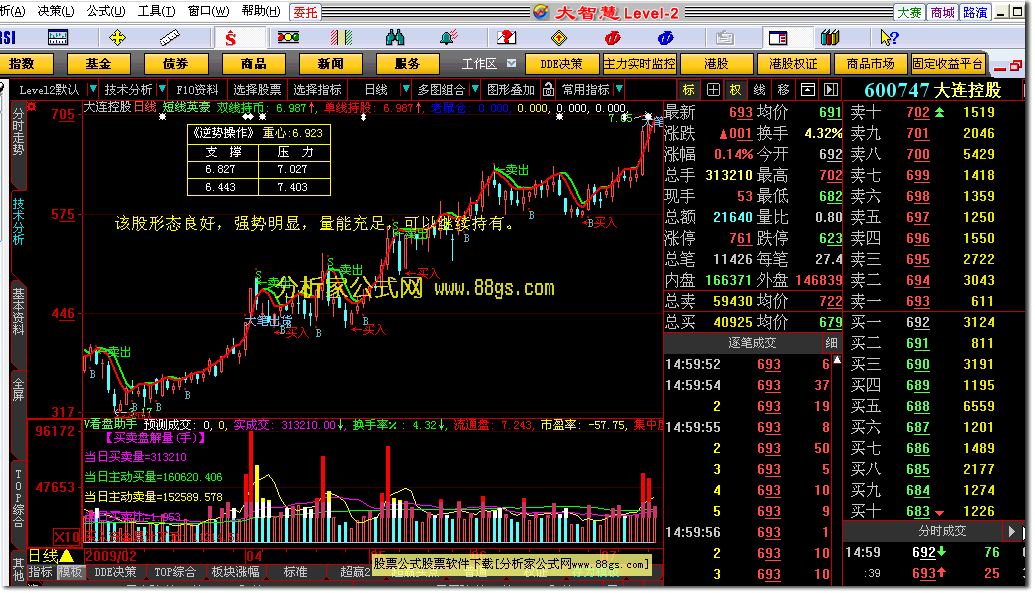
Task: Open the binoculars search tool
Action: [x=395, y=38]
